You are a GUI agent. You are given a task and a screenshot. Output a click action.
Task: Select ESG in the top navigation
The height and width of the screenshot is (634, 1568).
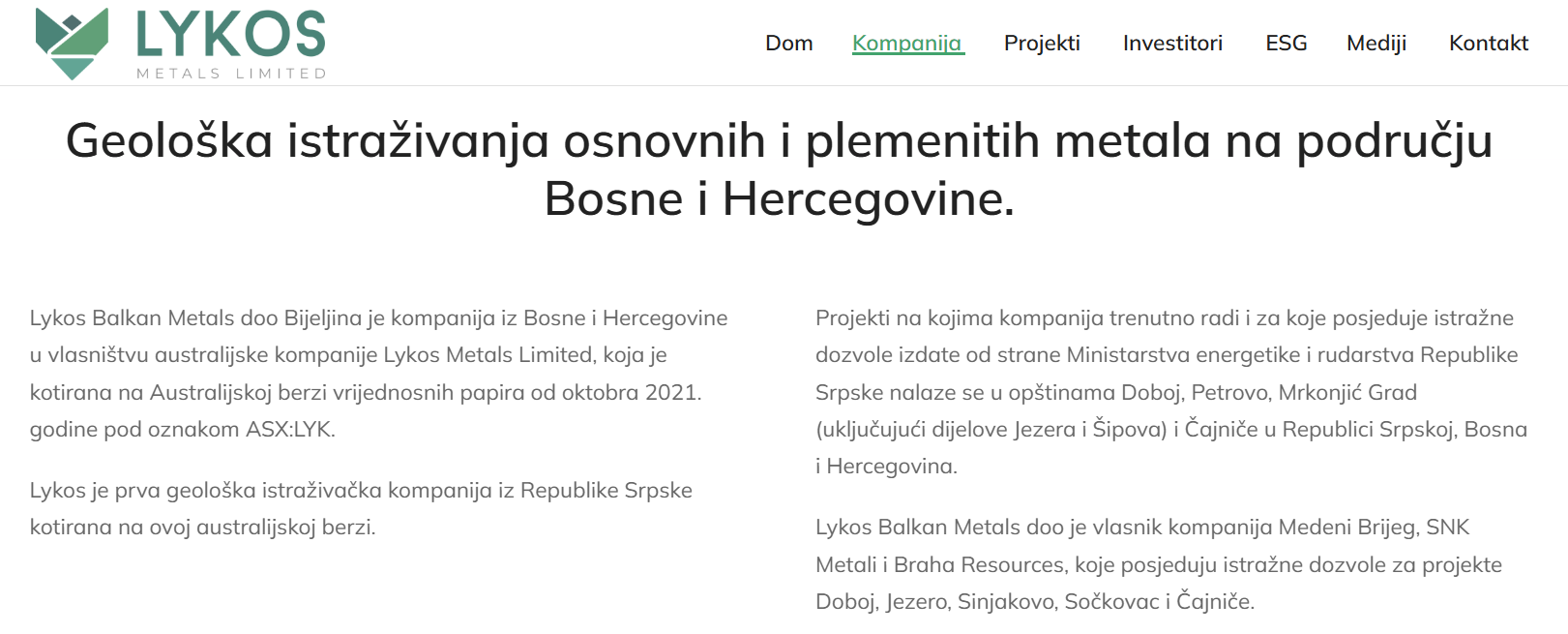tap(1286, 44)
